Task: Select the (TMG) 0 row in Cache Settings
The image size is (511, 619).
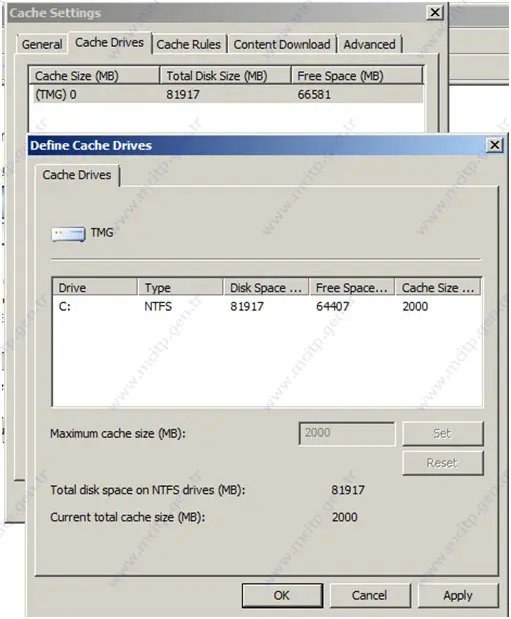Action: [x=228, y=94]
